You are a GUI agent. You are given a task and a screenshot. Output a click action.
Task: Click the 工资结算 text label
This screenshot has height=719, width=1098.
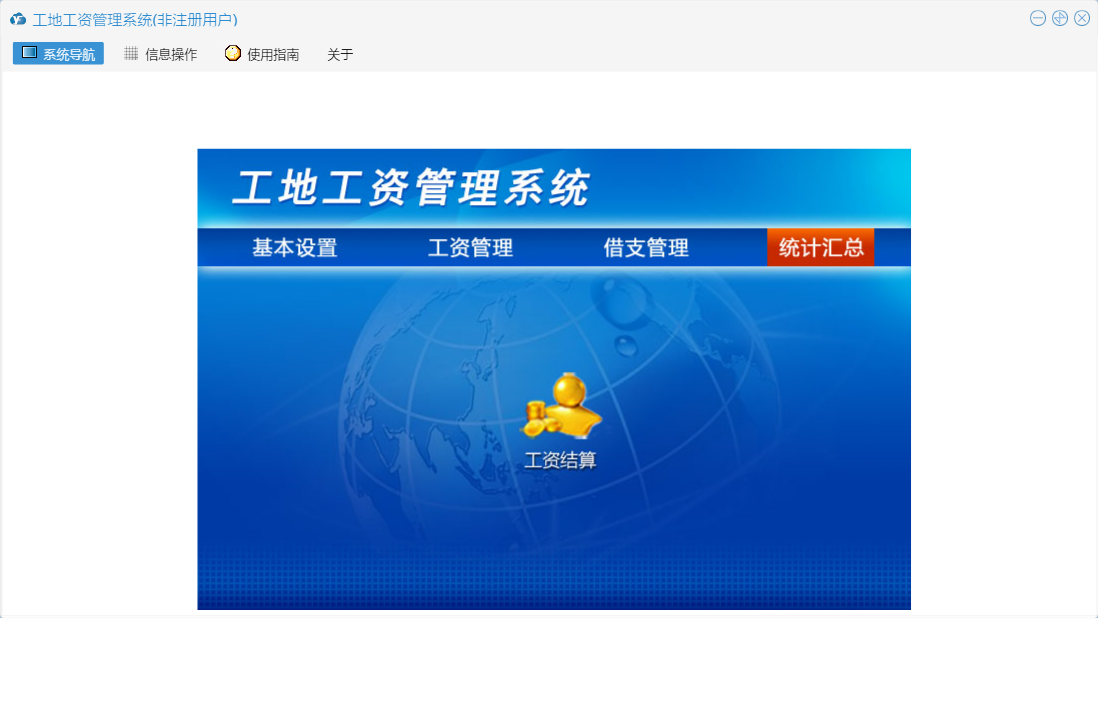tap(560, 460)
